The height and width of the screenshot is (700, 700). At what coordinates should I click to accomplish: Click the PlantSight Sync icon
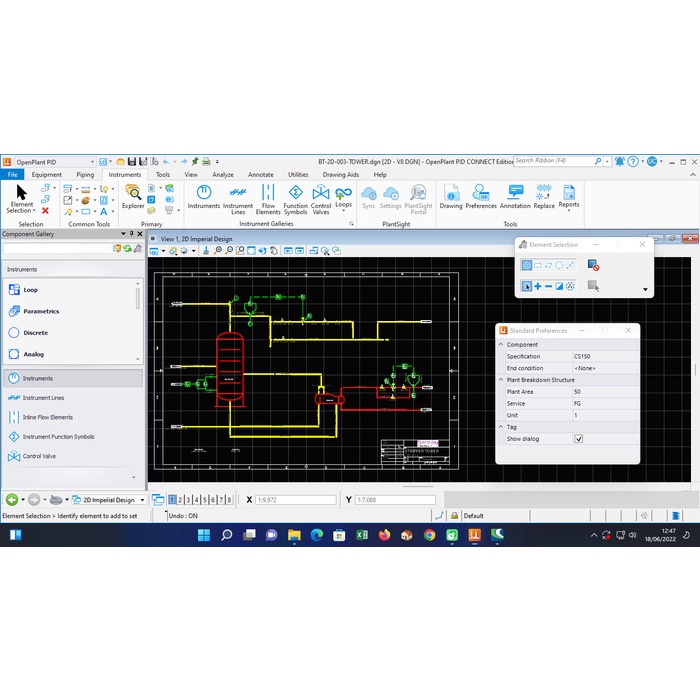[x=369, y=197]
